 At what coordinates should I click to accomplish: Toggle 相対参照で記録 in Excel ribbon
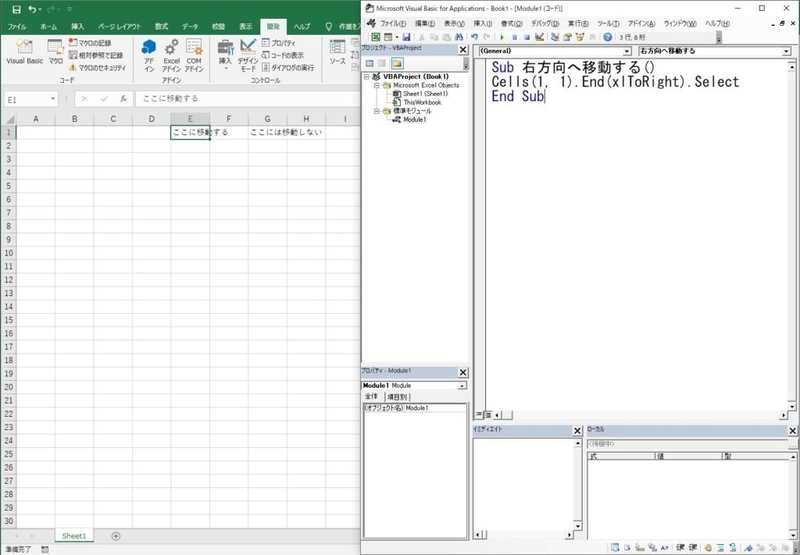[96, 55]
